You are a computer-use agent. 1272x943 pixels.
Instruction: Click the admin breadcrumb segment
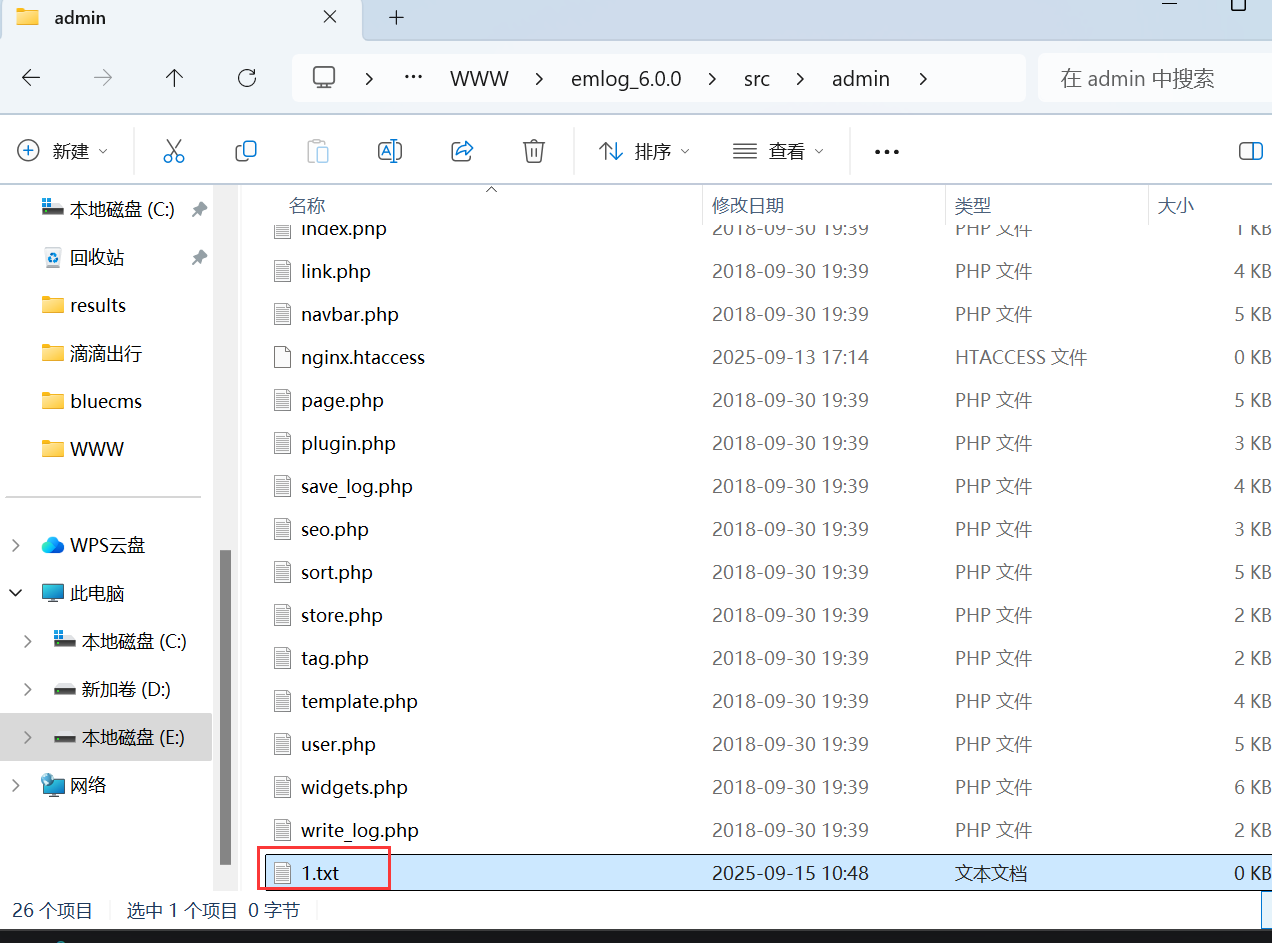click(861, 79)
